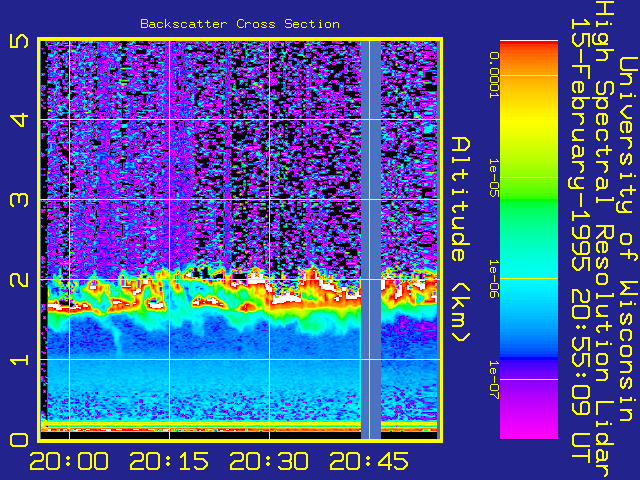Click the 20:15 time axis label
640x480 pixels.
(x=169, y=461)
